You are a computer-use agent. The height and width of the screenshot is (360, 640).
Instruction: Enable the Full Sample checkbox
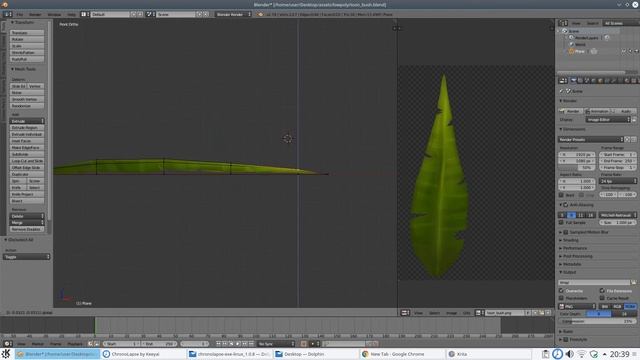(561, 222)
